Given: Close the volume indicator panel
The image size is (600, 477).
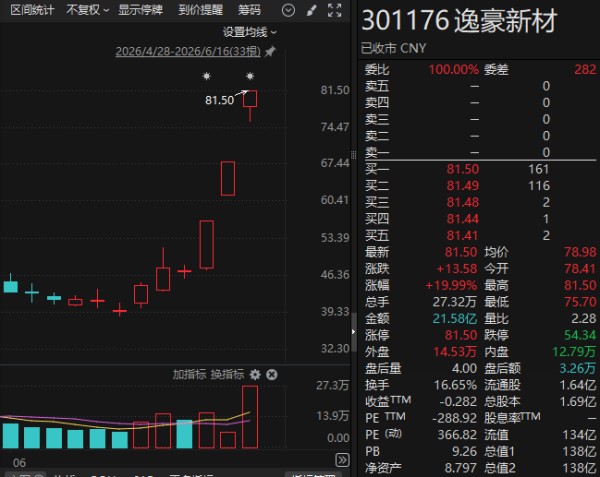Looking at the screenshot, I should (x=272, y=374).
